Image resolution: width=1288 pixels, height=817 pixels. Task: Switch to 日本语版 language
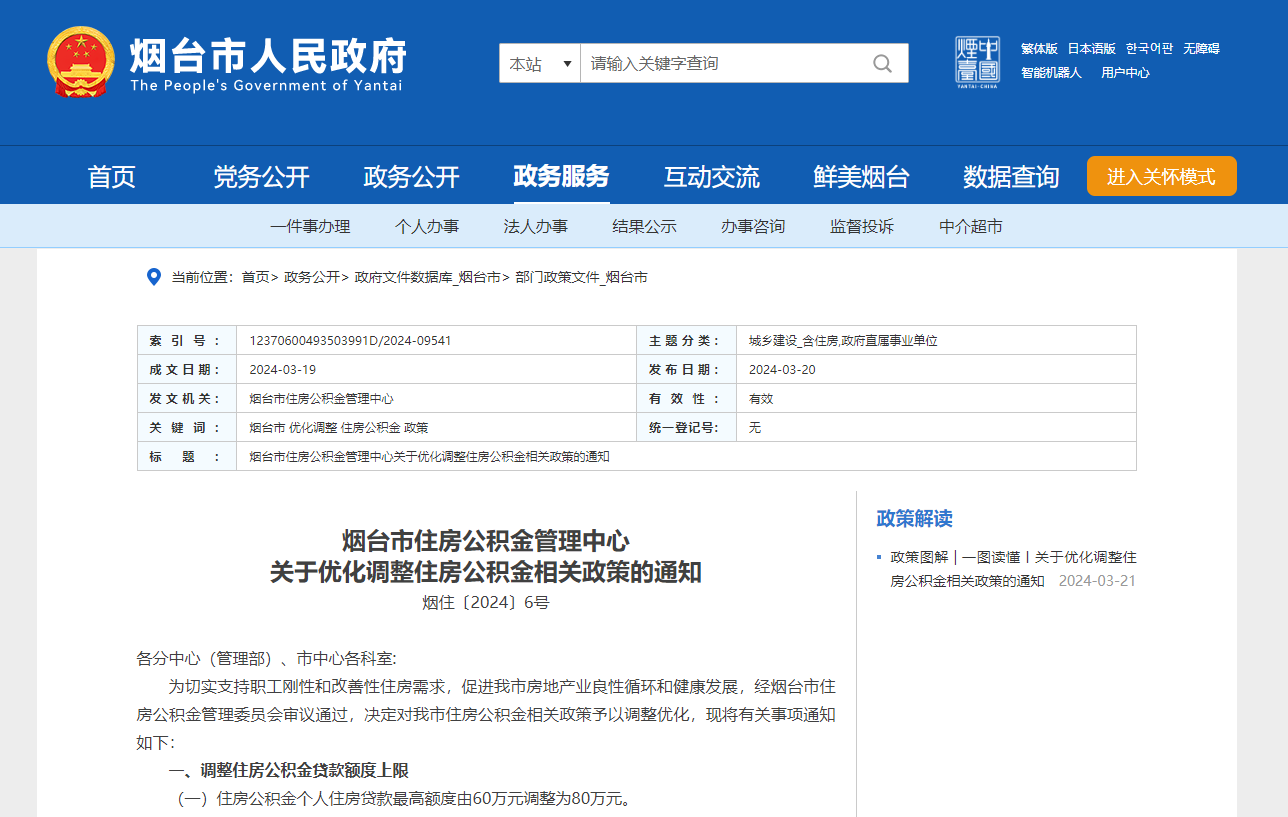click(1091, 48)
